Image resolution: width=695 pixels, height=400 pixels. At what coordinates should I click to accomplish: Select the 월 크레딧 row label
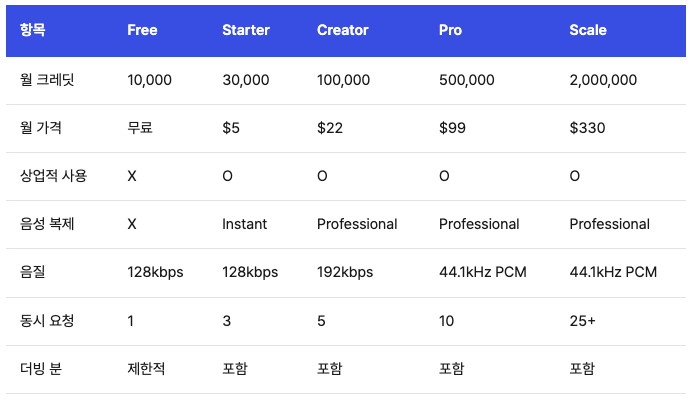click(x=47, y=80)
